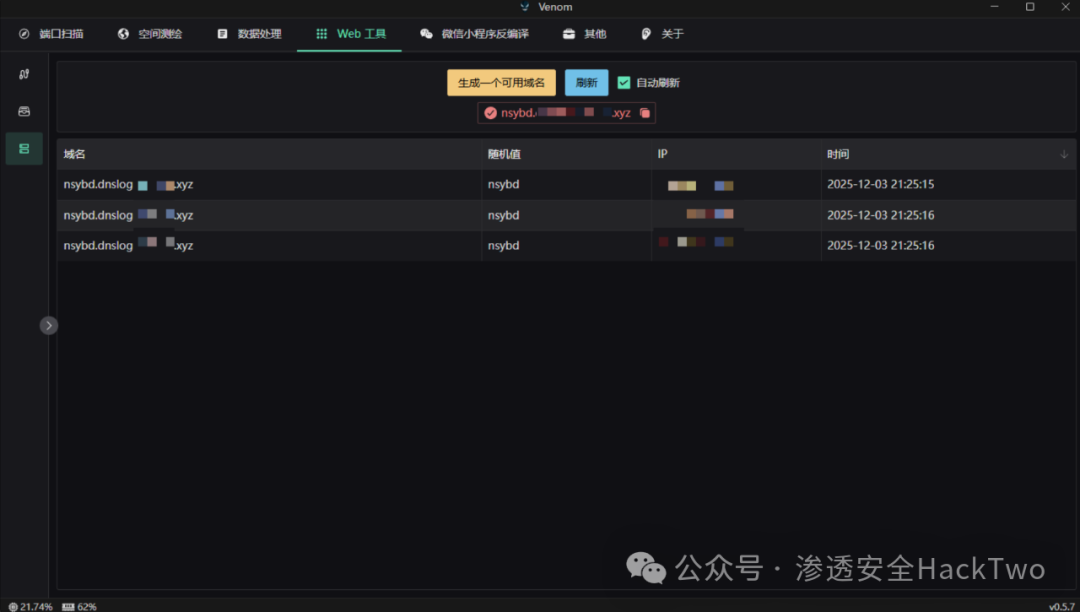Click a redacted IP color block in the first row
Image resolution: width=1080 pixels, height=612 pixels.
tap(682, 184)
